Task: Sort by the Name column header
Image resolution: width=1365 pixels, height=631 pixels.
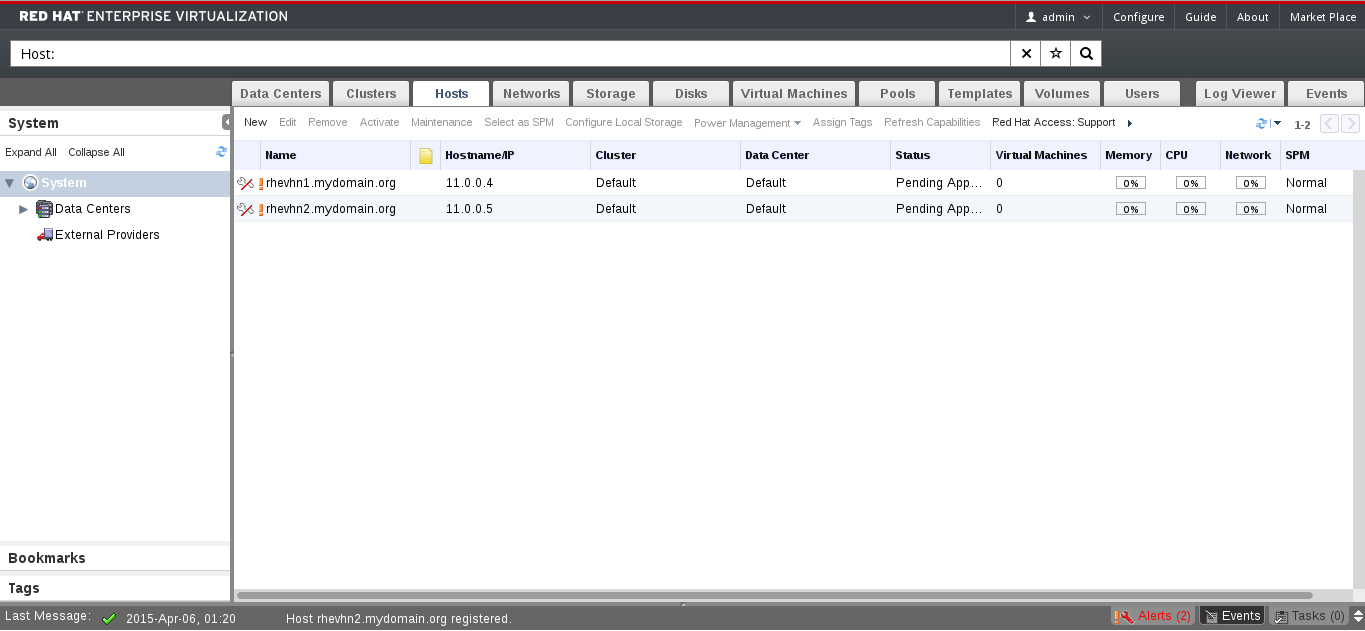Action: point(335,155)
